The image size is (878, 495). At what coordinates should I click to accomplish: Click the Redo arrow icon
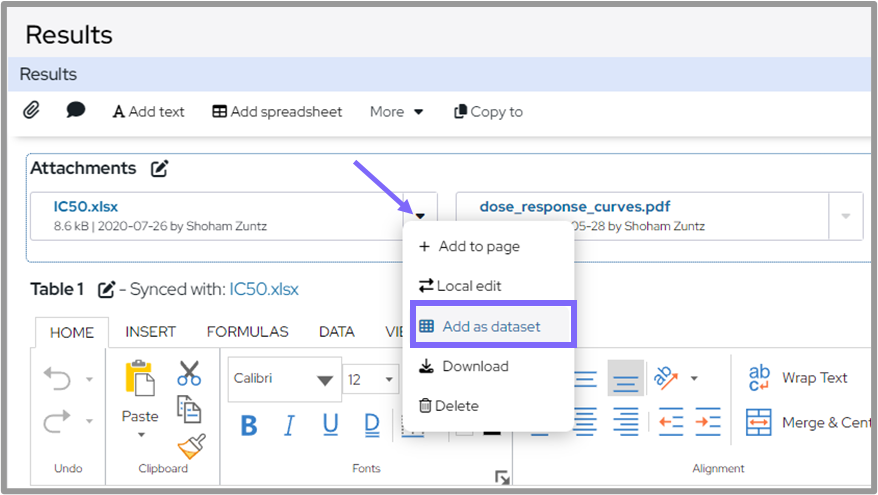coord(56,422)
